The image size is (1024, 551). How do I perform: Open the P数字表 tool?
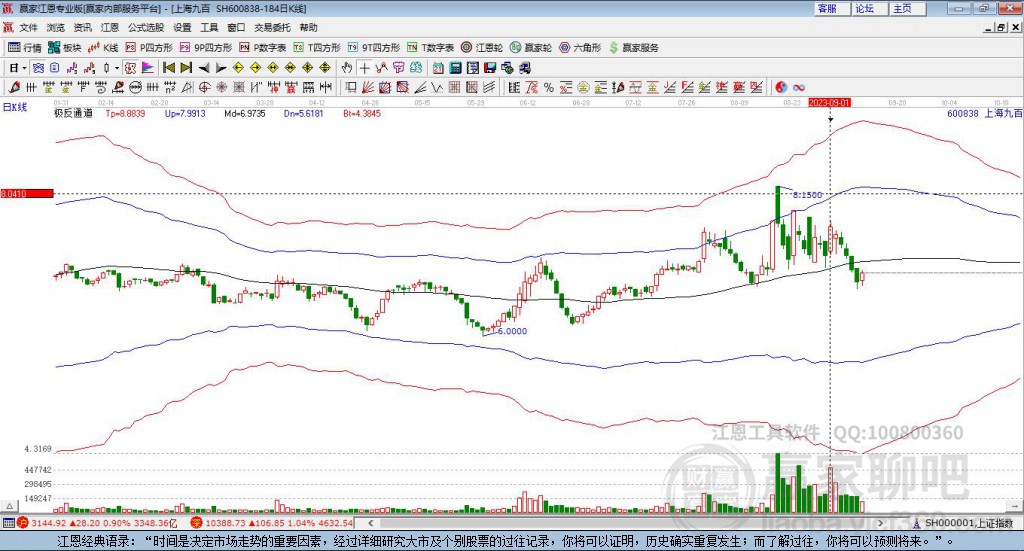click(263, 48)
